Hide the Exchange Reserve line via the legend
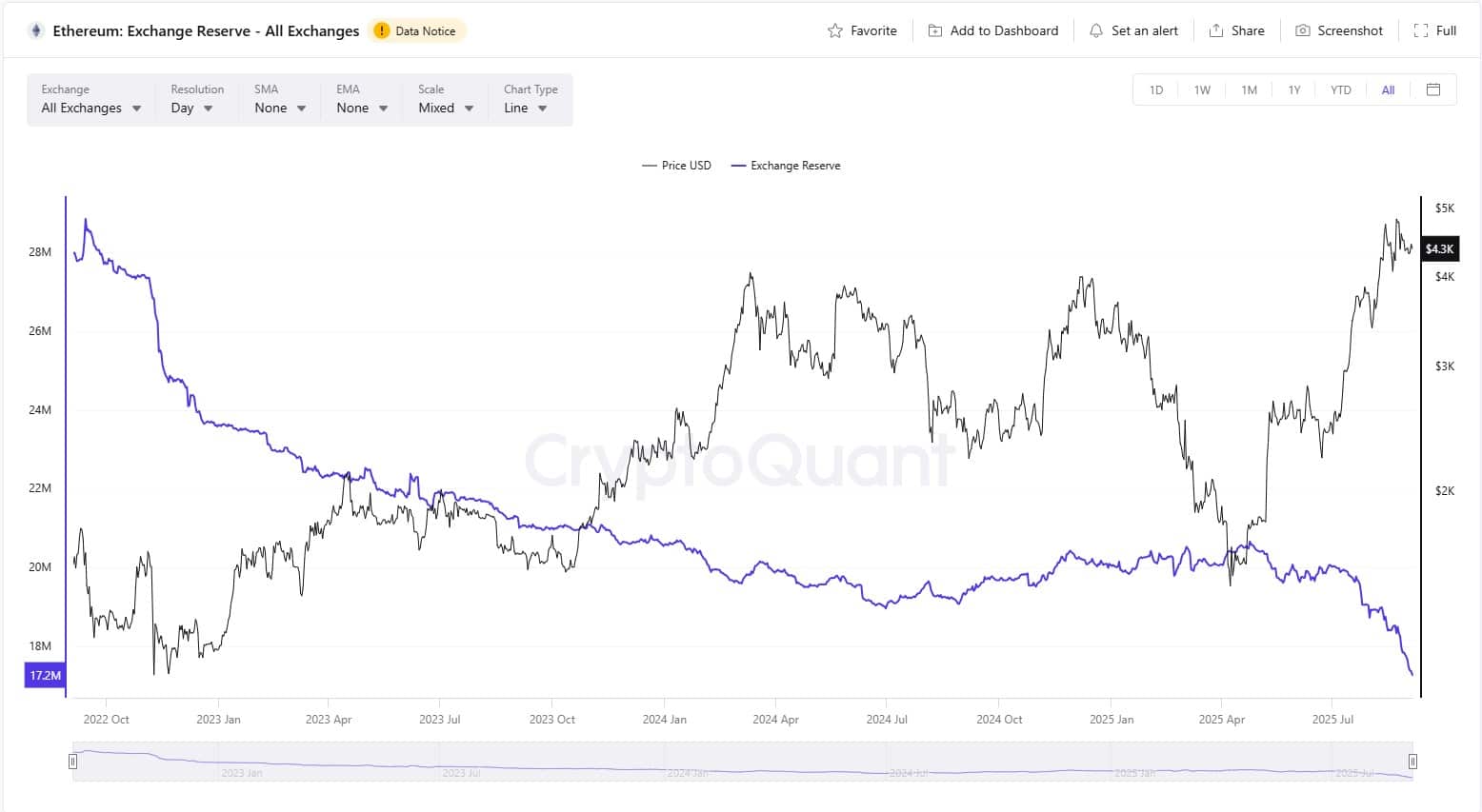 pyautogui.click(x=785, y=165)
